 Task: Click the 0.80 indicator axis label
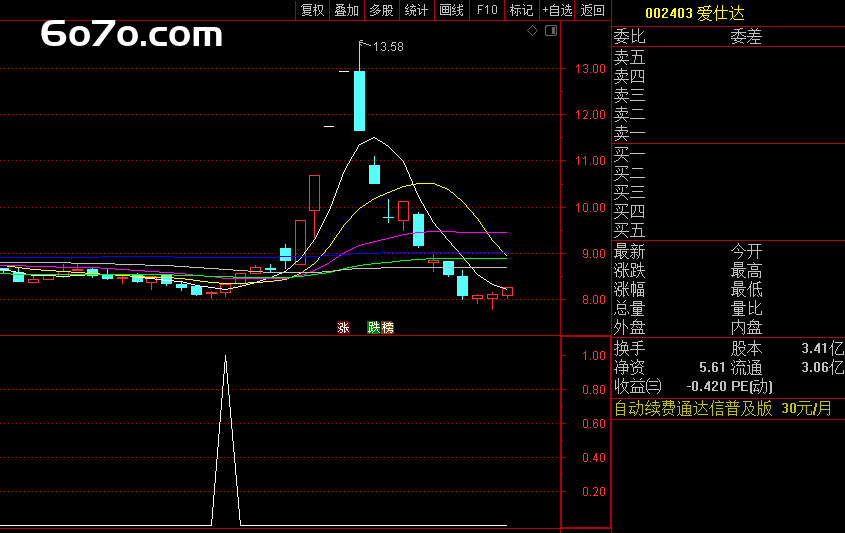pyautogui.click(x=594, y=390)
